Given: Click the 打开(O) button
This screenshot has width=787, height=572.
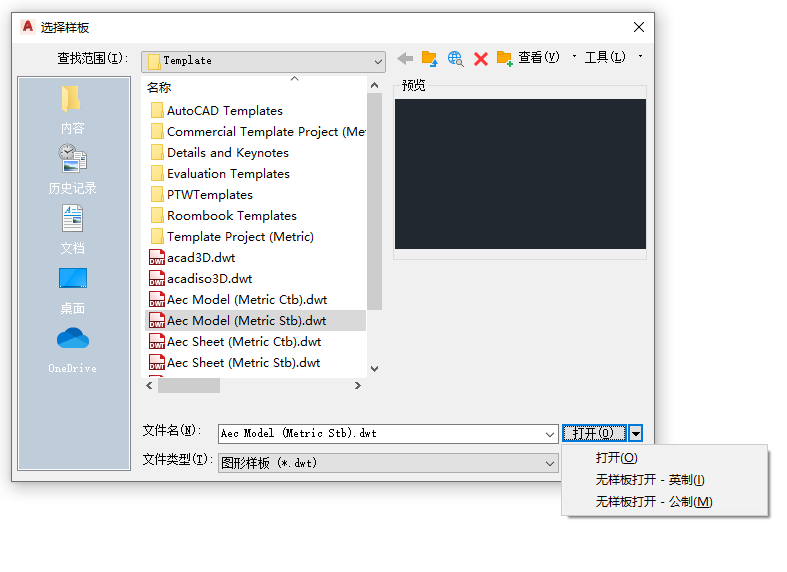Looking at the screenshot, I should click(594, 434).
